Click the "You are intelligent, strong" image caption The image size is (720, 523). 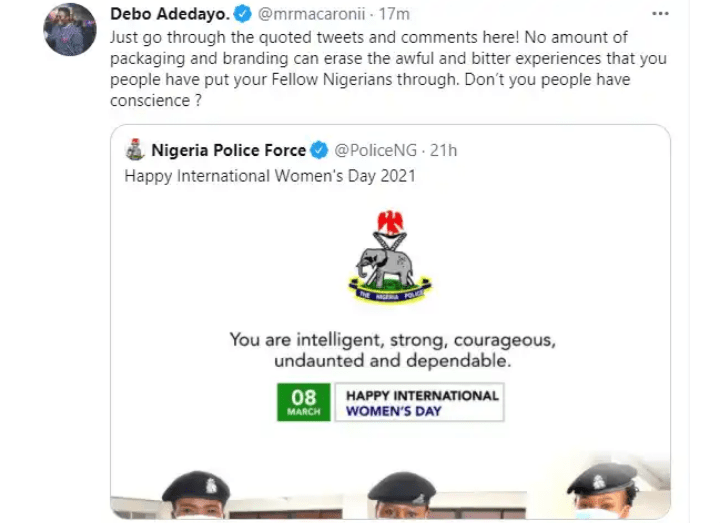390,348
